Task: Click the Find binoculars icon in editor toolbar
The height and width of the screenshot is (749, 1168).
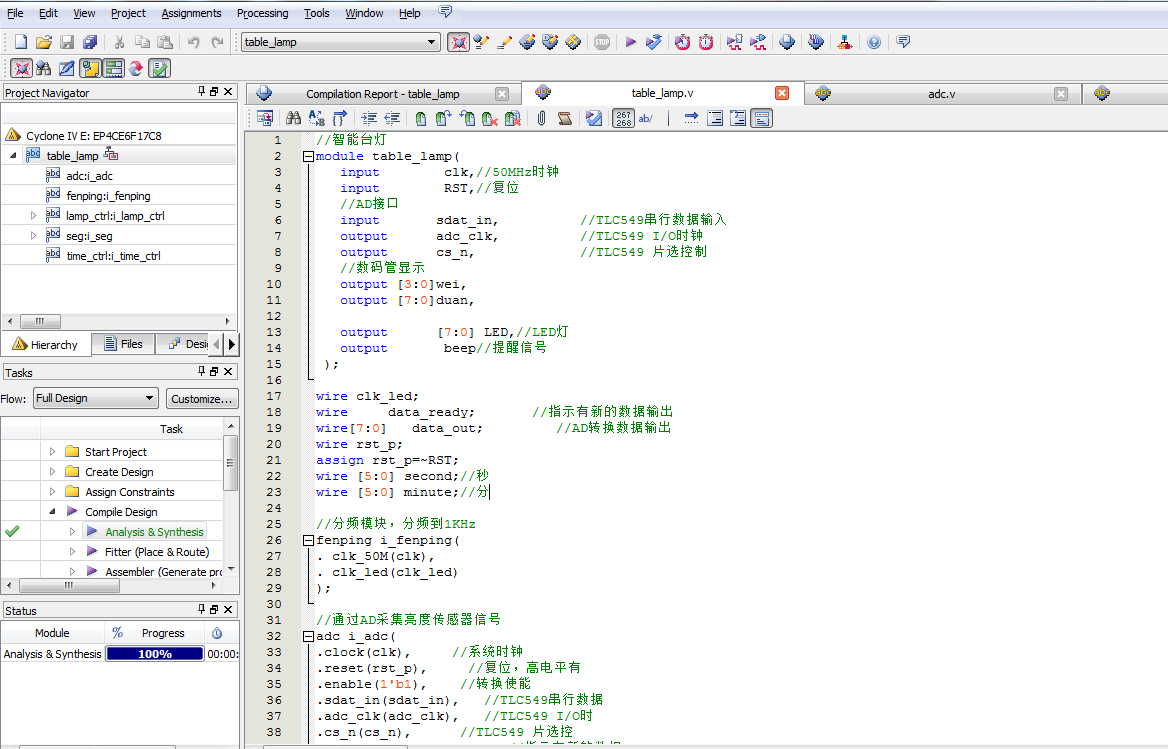Action: [x=293, y=118]
